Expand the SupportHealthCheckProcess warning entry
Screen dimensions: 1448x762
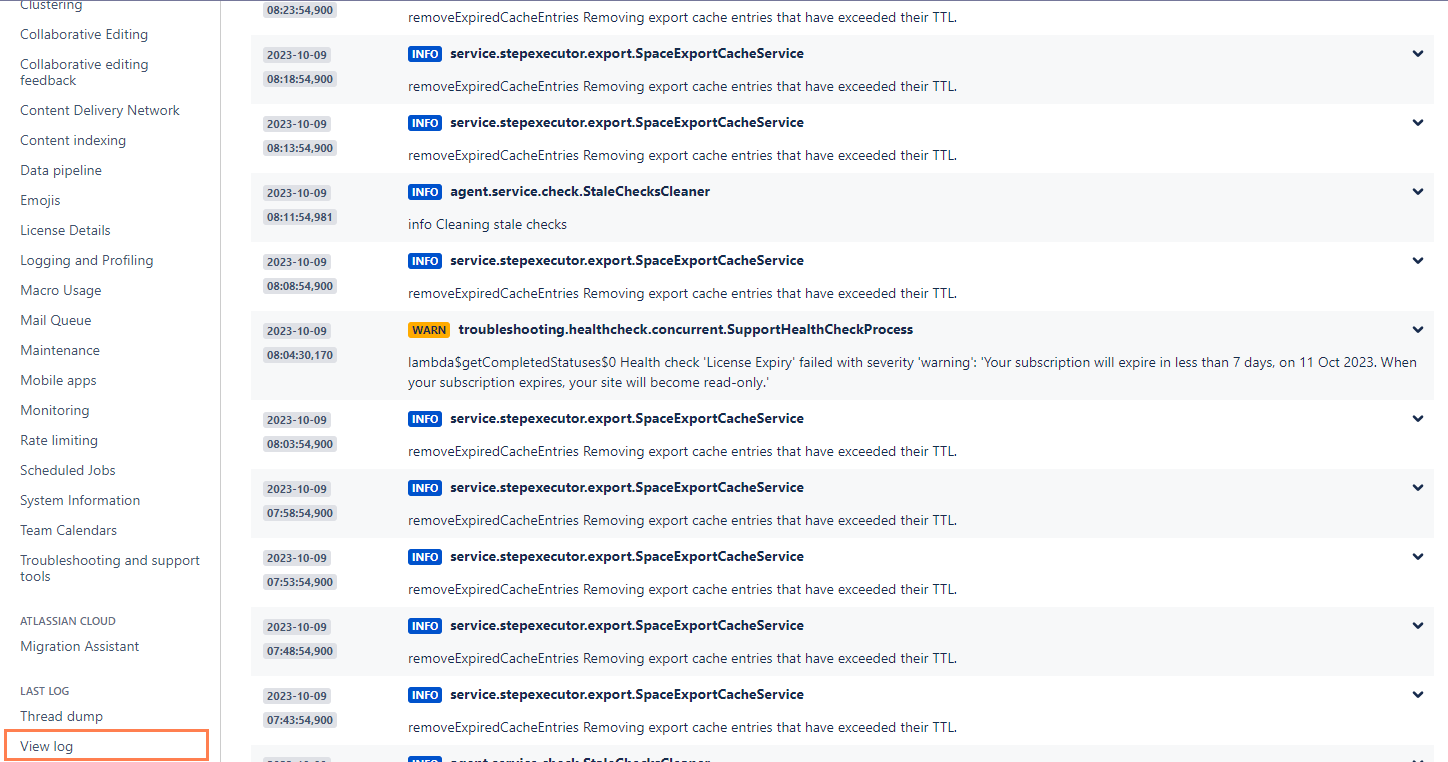click(x=1417, y=329)
